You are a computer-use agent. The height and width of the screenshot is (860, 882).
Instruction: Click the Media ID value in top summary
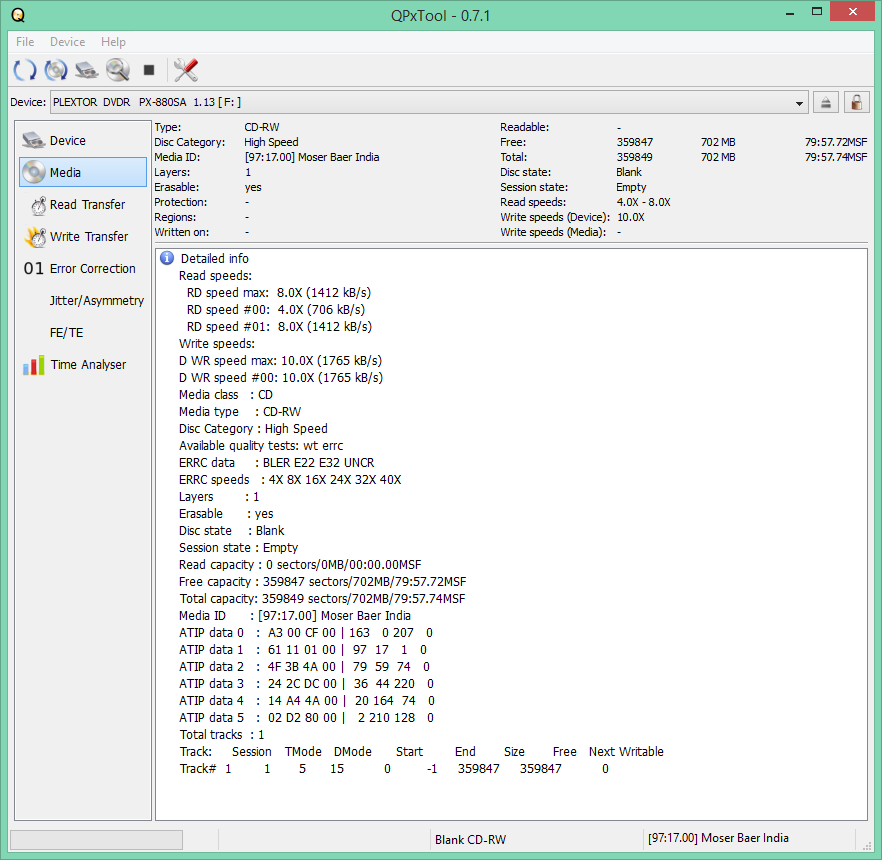[312, 157]
